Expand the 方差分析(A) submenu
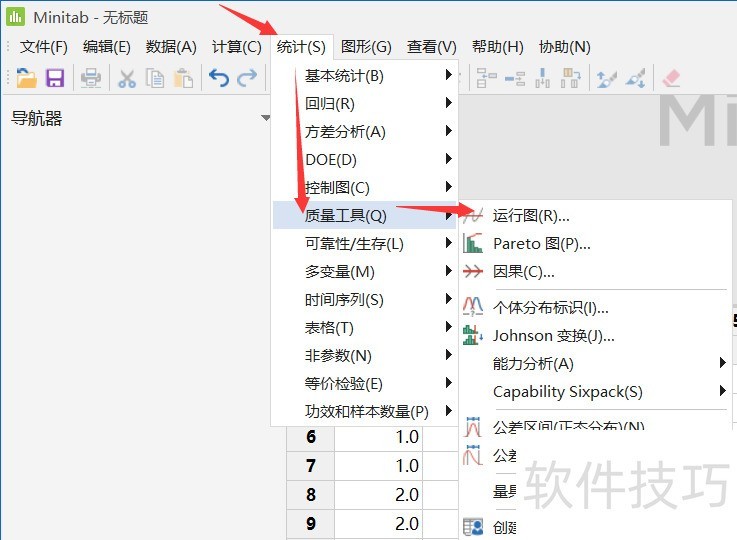The image size is (737, 540). tap(364, 132)
